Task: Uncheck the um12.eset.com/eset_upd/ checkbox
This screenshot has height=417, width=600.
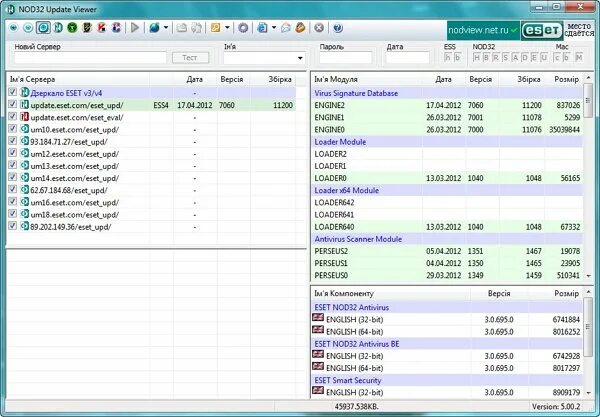Action: coord(13,153)
